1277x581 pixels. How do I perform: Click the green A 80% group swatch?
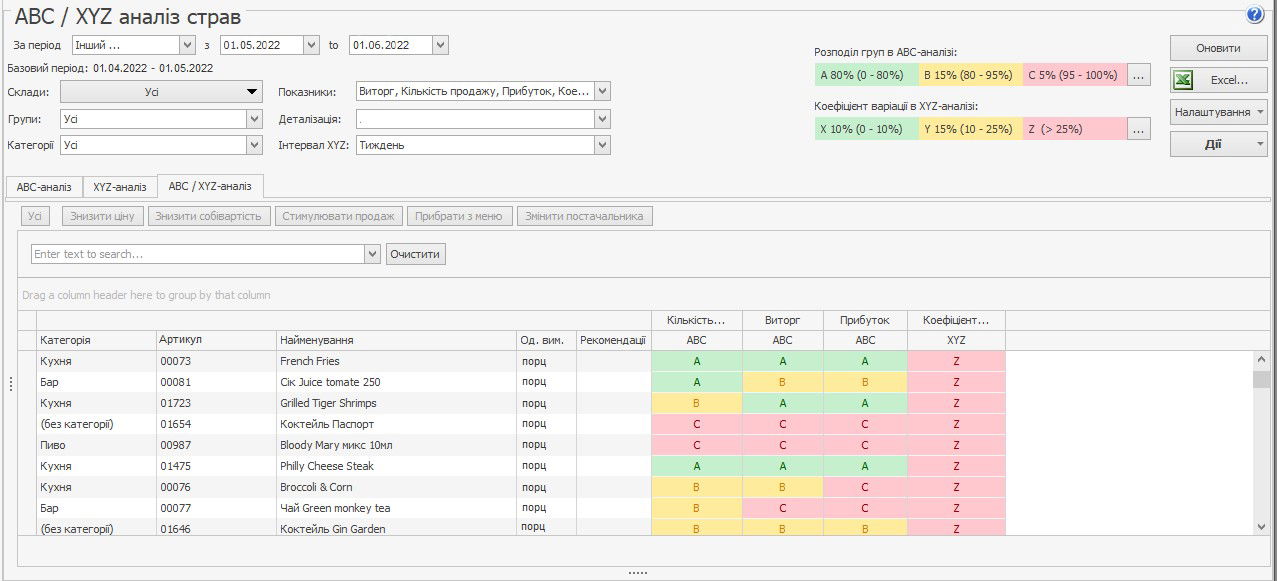click(x=866, y=75)
